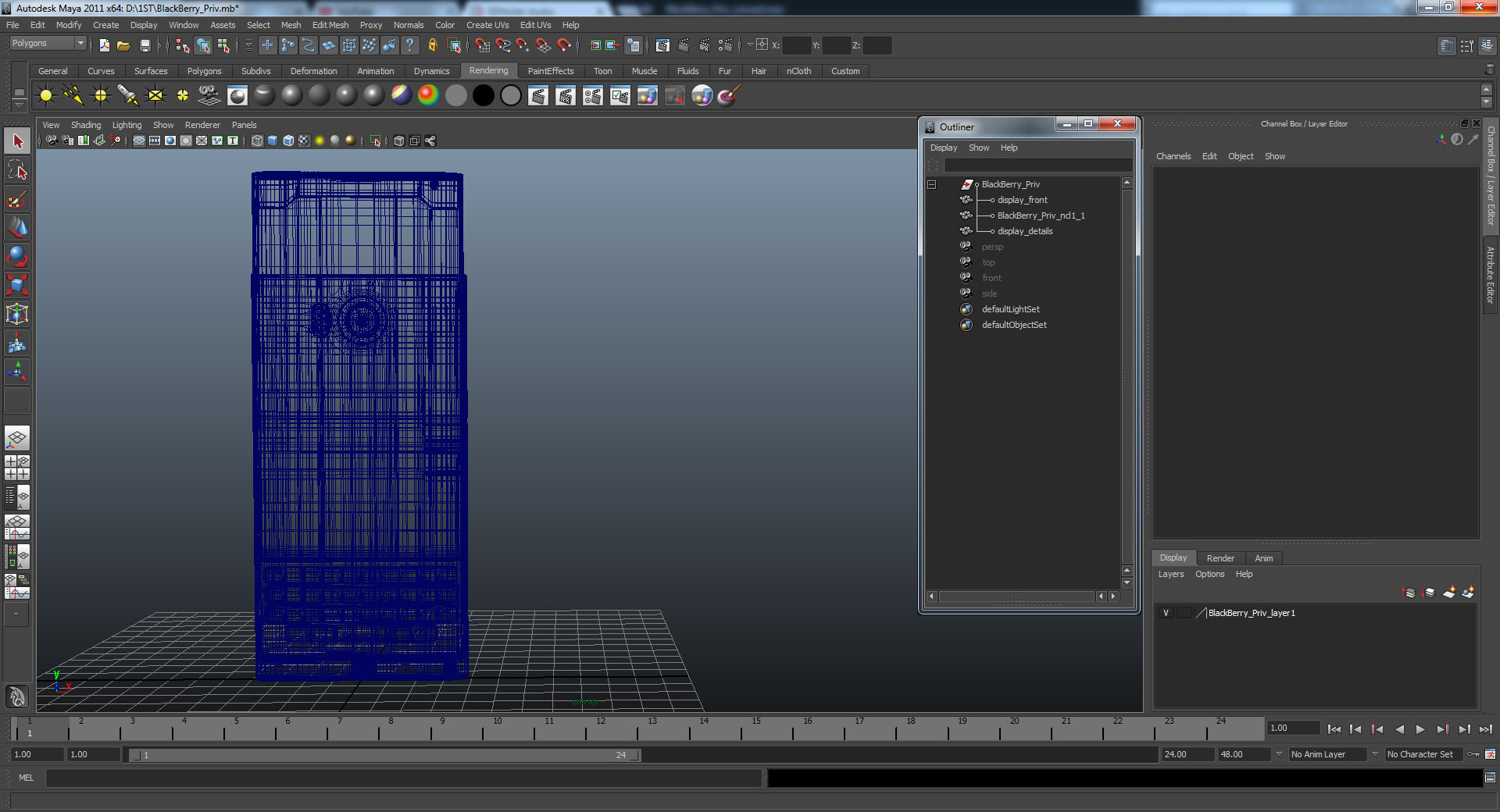Toggle auto keyframe key icon
The width and height of the screenshot is (1500, 812).
pyautogui.click(x=1473, y=754)
